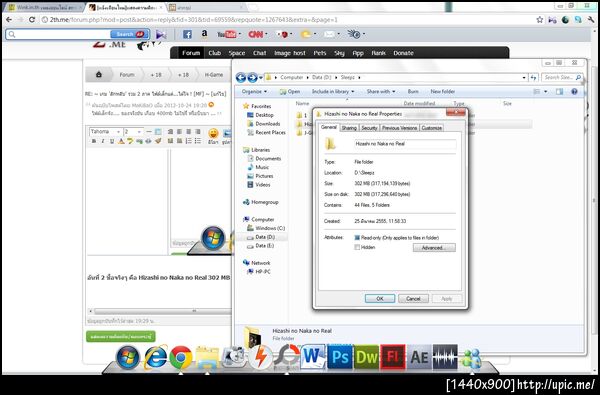Screen dimensions: 600x395
Task: Launch Microsoft Word from the dock
Action: 313,357
